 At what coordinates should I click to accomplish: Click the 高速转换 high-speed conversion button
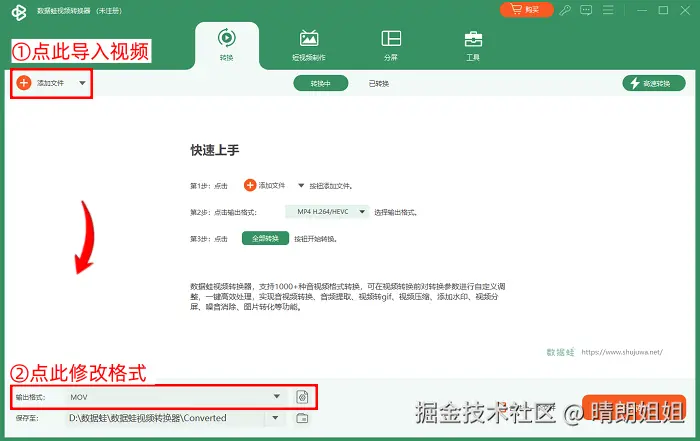tap(654, 83)
